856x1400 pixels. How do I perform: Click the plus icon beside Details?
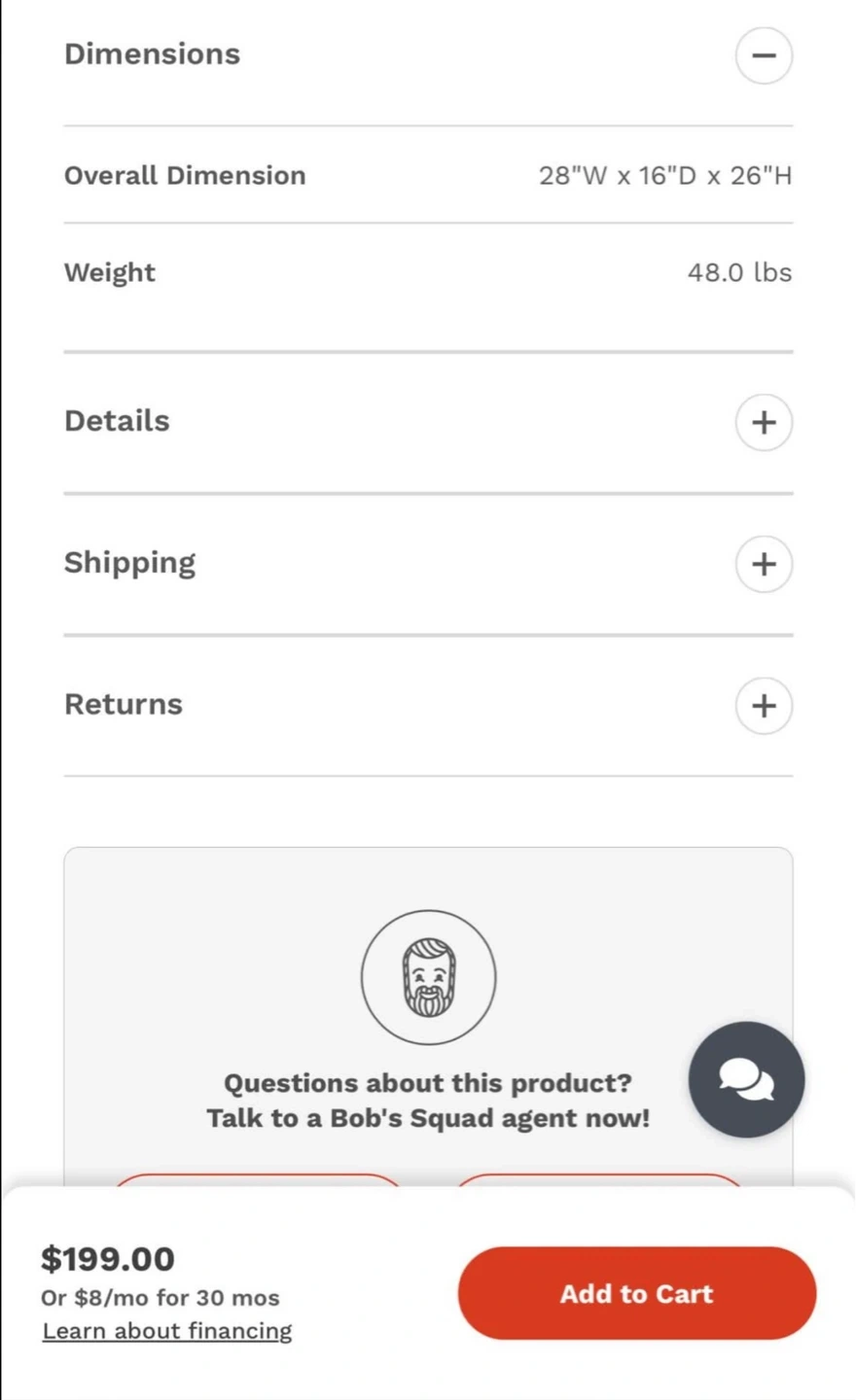click(x=764, y=422)
